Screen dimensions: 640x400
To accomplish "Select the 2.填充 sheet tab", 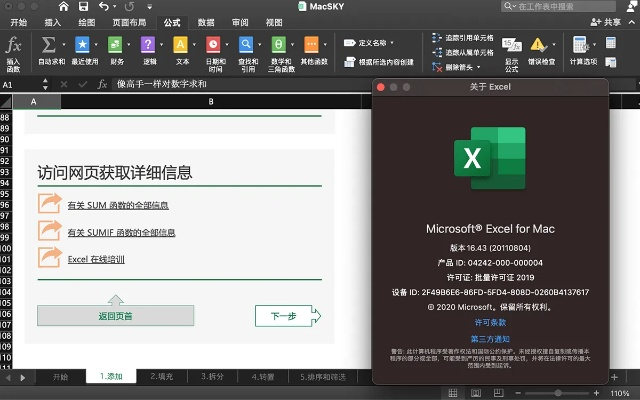I will tap(161, 377).
